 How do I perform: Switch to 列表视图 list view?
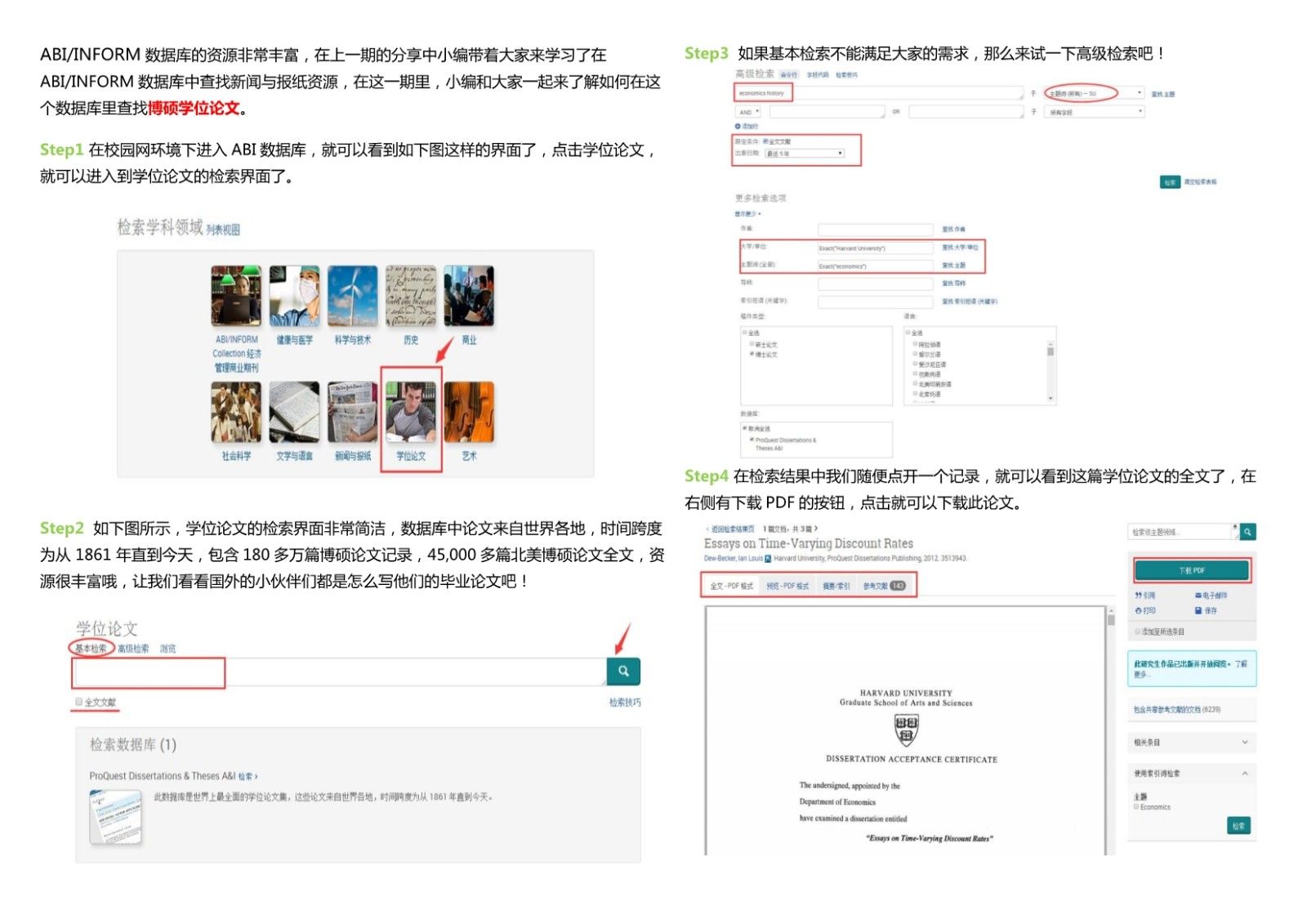pos(223,230)
